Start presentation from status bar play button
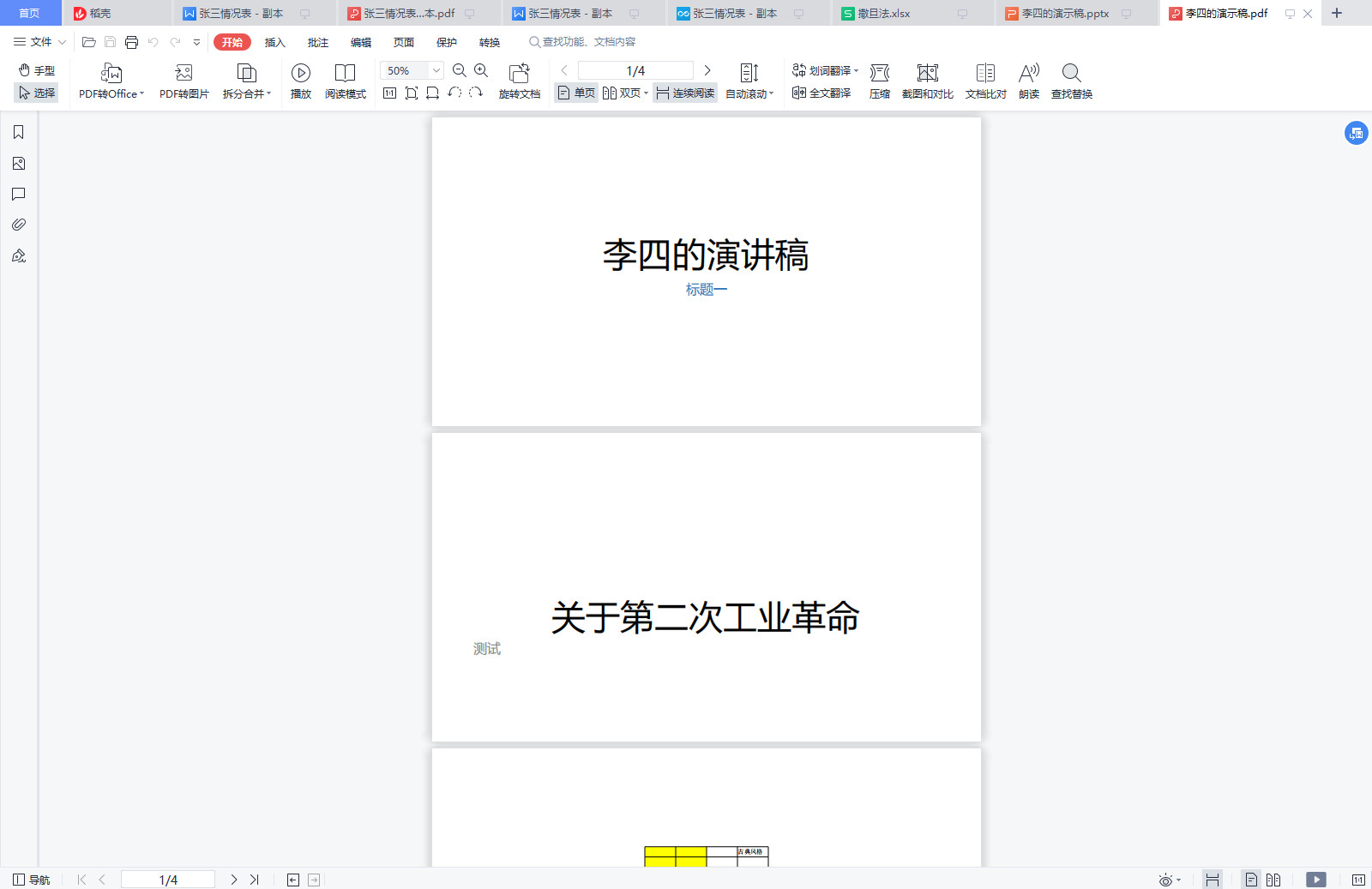 1316,880
